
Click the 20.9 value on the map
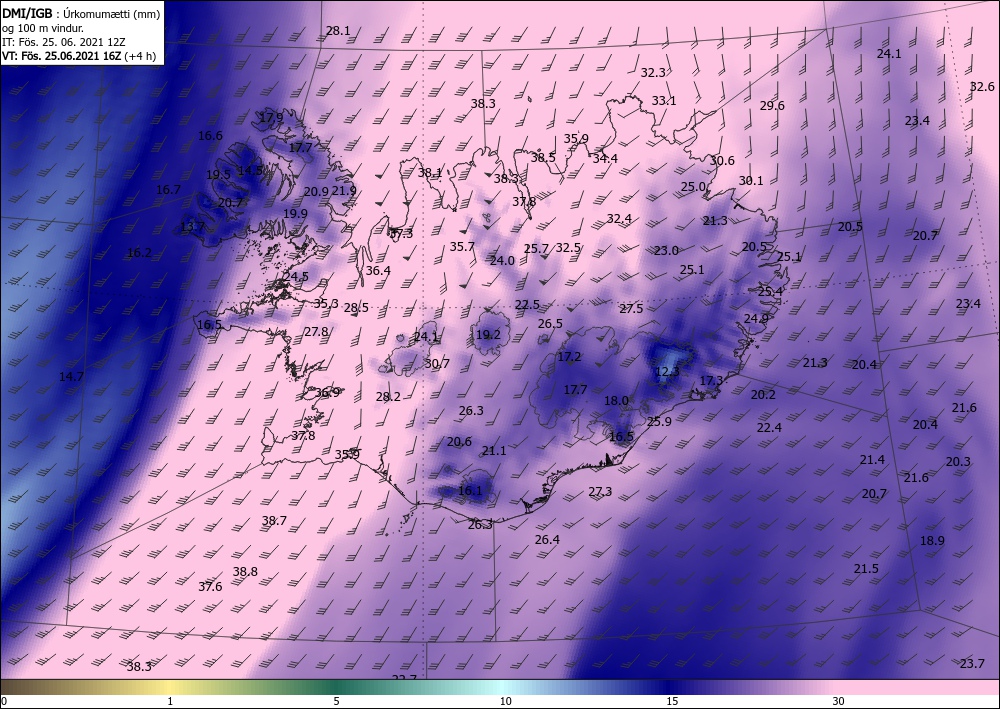[x=316, y=191]
